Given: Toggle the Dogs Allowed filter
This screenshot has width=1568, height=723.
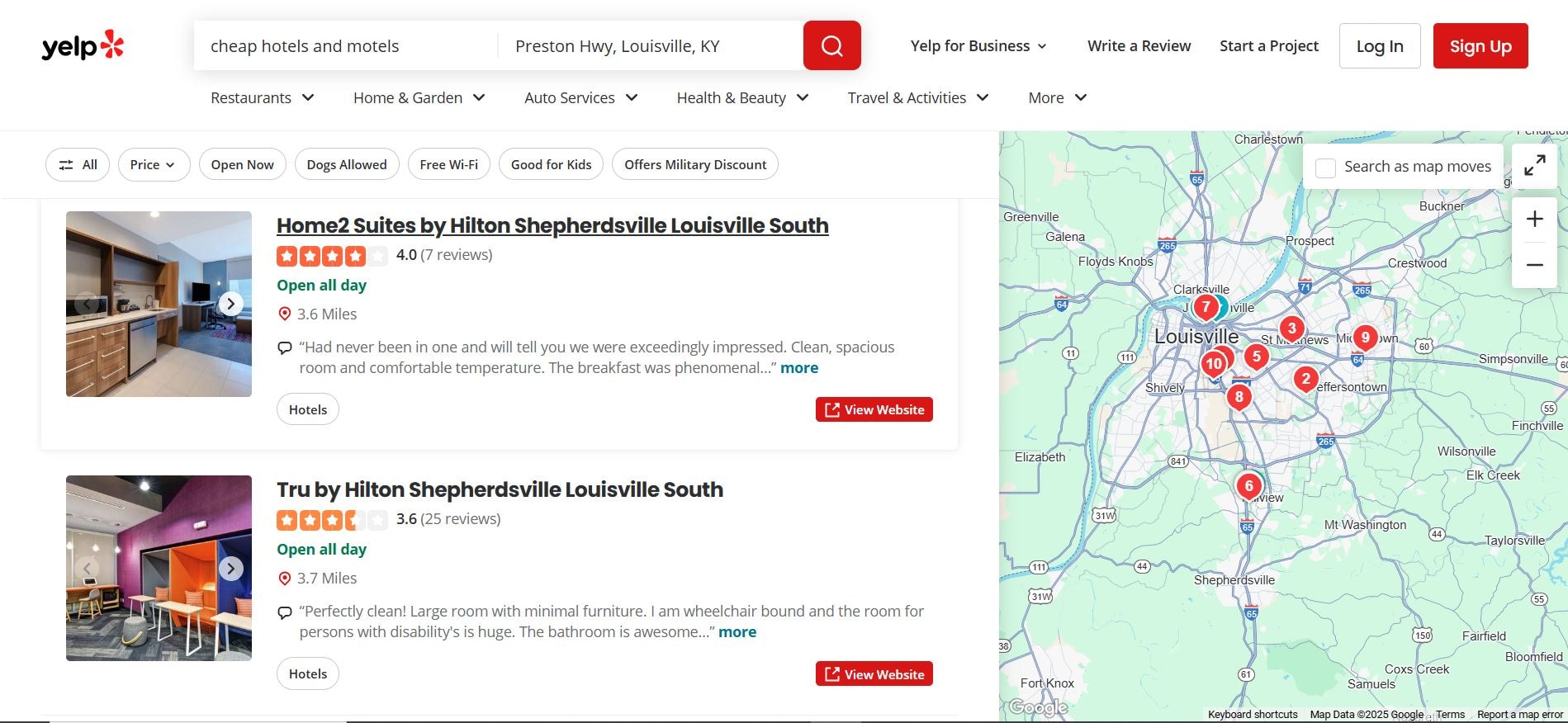Looking at the screenshot, I should [x=347, y=164].
